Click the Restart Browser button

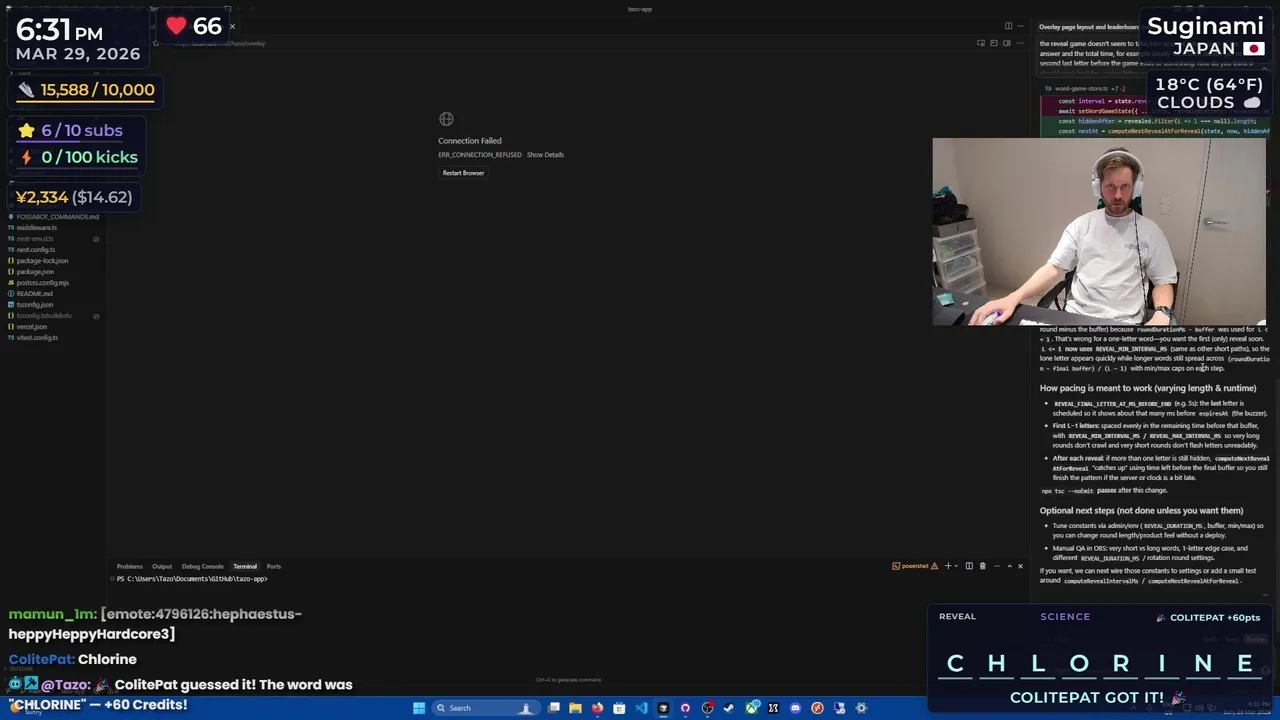click(463, 173)
